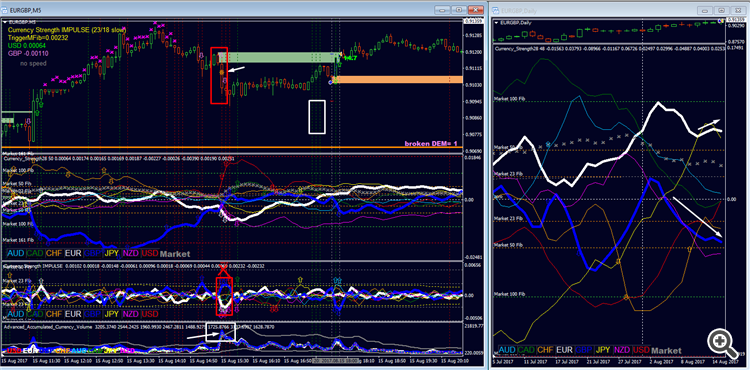Close the EURGBP,M5 window
The image size is (750, 370).
click(475, 10)
